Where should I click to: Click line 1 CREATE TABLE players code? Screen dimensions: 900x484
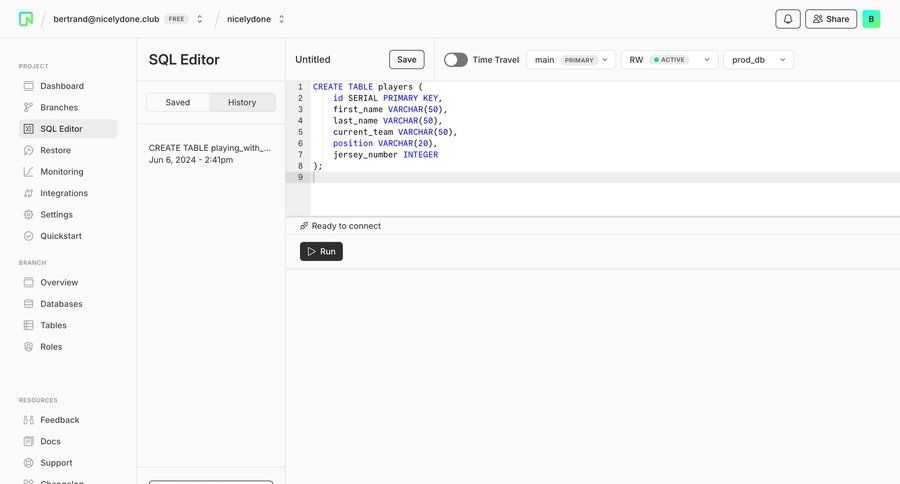point(367,87)
